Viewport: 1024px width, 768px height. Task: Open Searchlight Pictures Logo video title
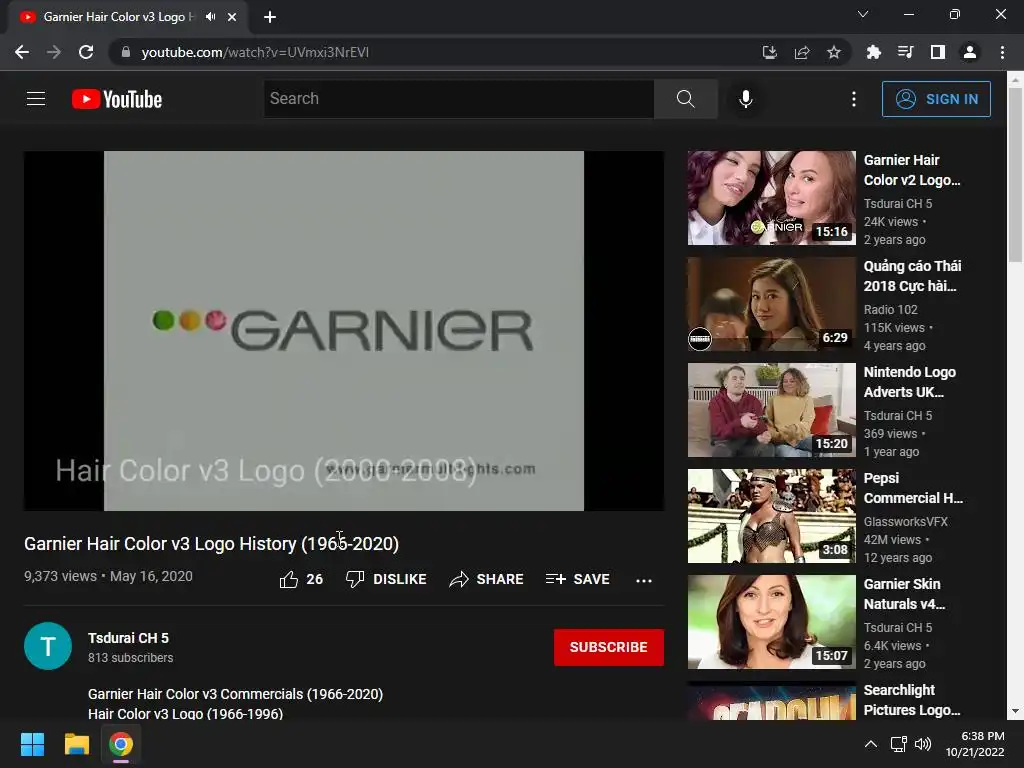[912, 699]
